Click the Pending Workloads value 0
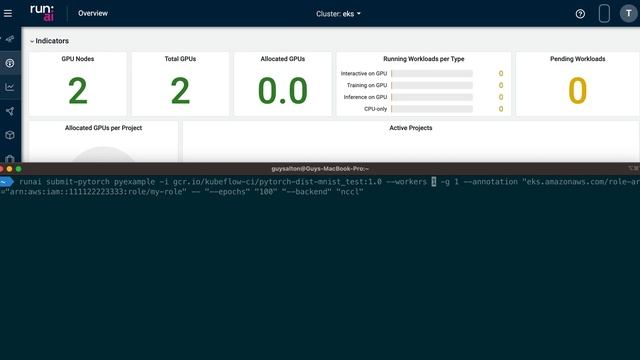 point(577,91)
